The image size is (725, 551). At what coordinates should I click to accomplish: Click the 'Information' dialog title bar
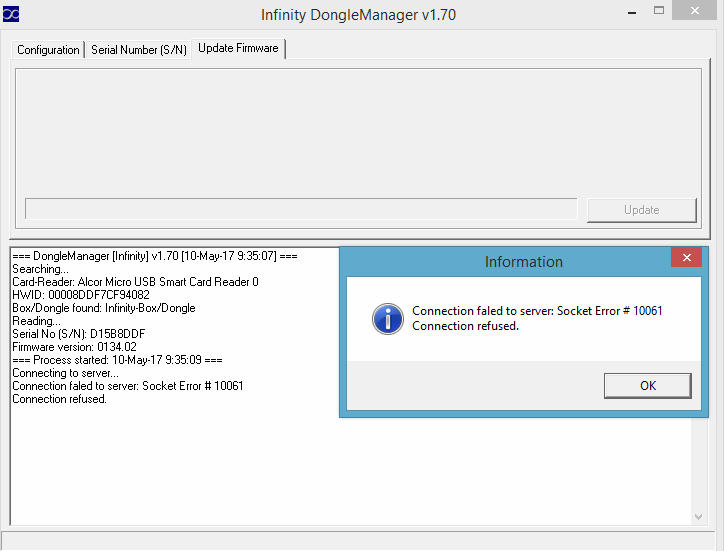point(523,262)
